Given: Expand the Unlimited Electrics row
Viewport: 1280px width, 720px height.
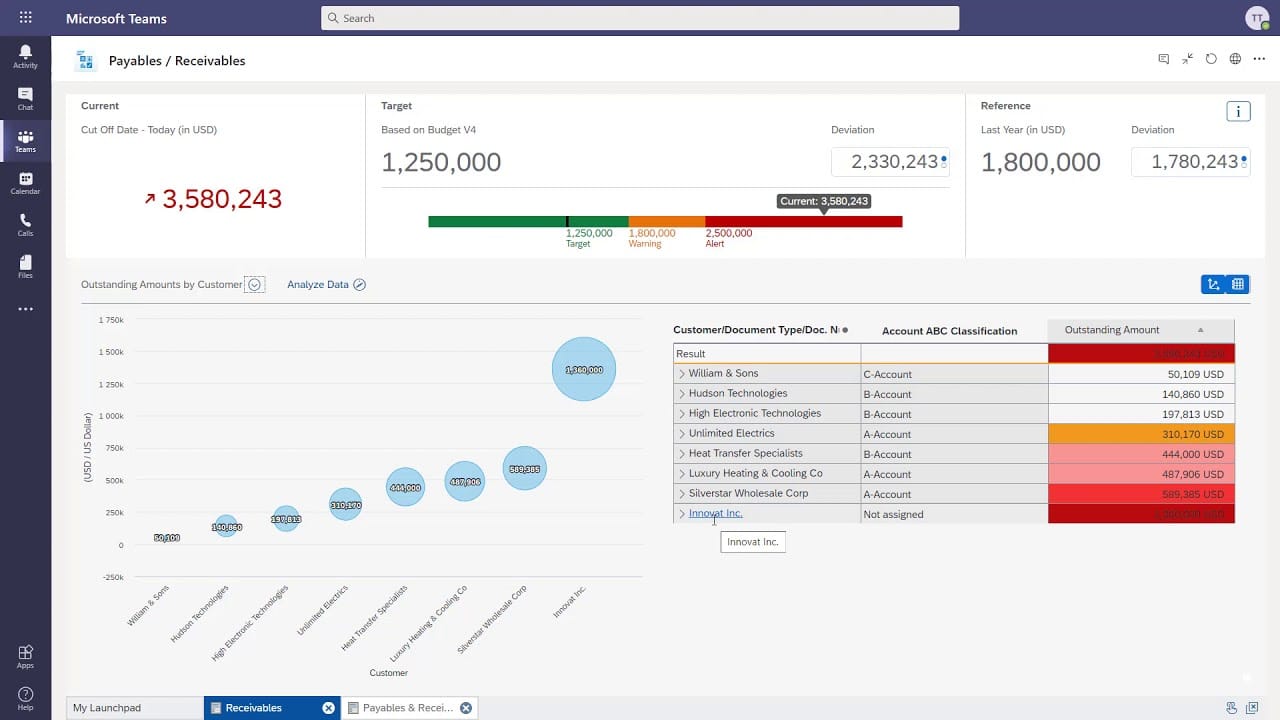Looking at the screenshot, I should point(682,434).
